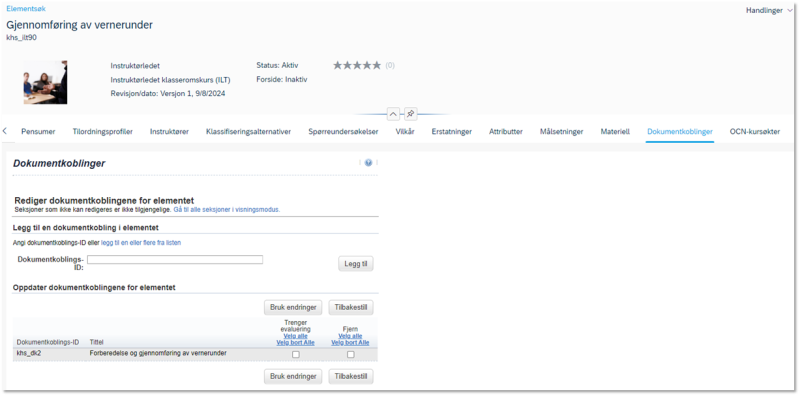Select the Dokumentkoblinger tab
Image resolution: width=800 pixels, height=396 pixels.
point(680,132)
